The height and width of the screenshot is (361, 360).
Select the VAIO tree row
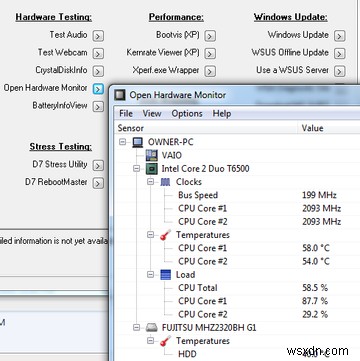pyautogui.click(x=237, y=156)
